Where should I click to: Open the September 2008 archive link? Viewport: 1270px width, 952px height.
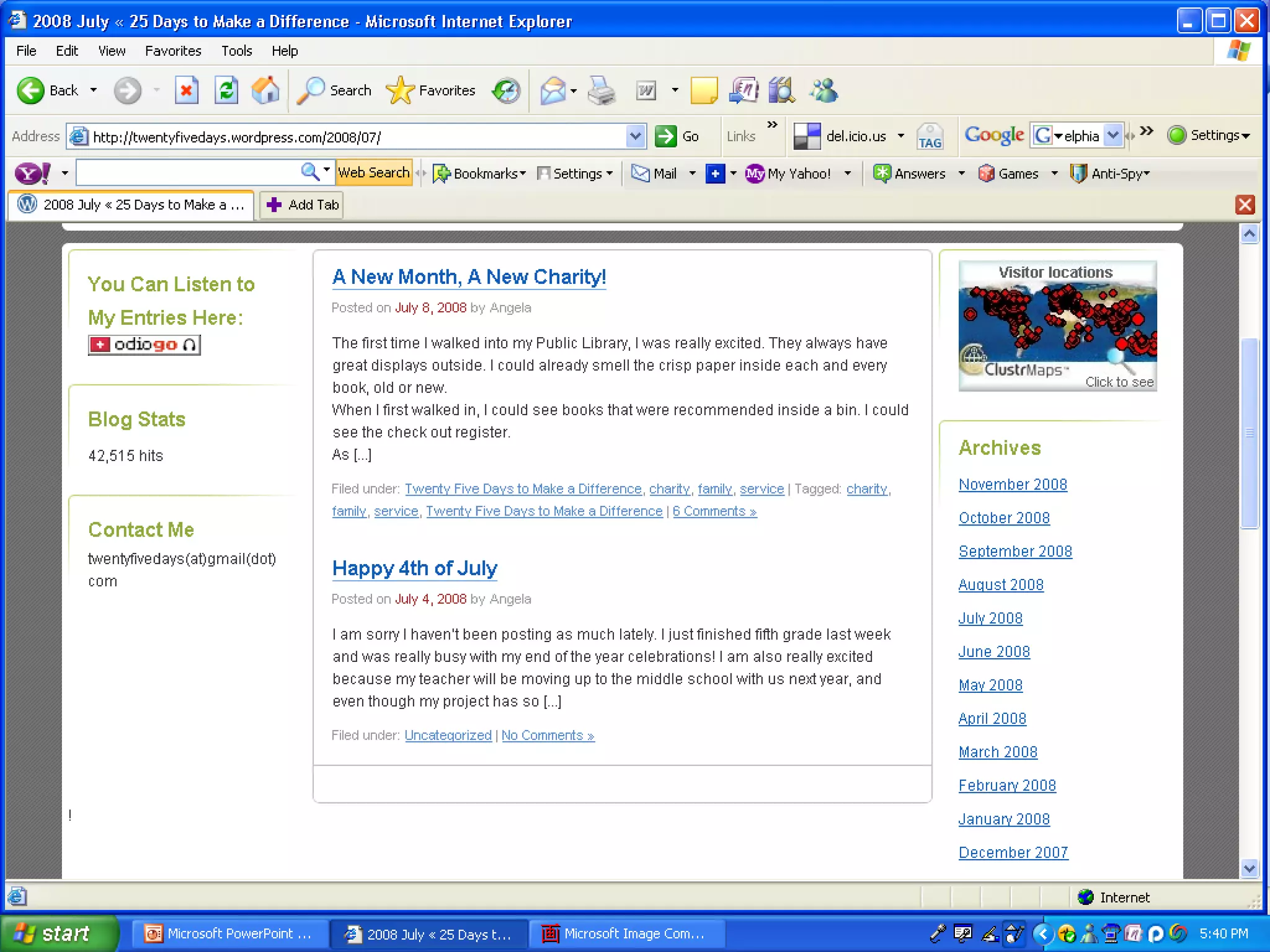pos(1015,552)
